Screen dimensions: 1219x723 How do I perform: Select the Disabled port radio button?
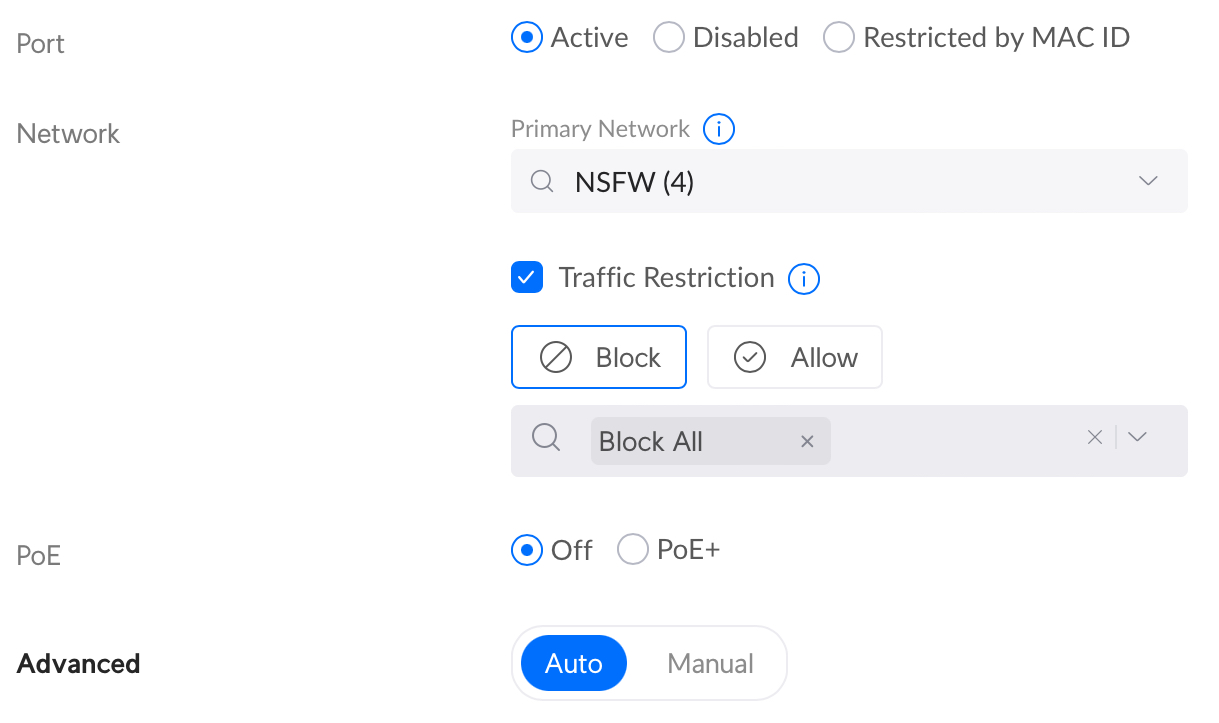[668, 38]
